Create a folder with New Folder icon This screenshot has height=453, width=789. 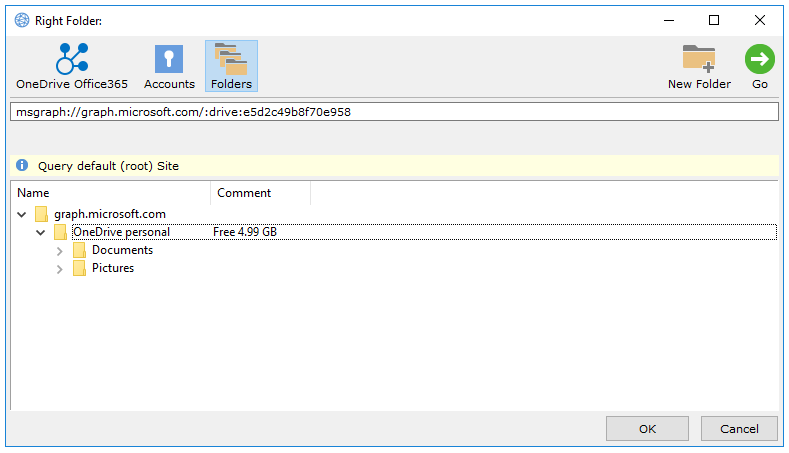pos(698,59)
